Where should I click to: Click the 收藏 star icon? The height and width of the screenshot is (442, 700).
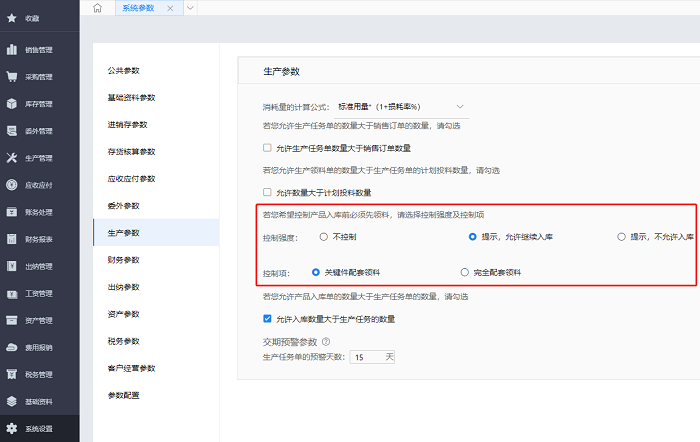coord(12,18)
